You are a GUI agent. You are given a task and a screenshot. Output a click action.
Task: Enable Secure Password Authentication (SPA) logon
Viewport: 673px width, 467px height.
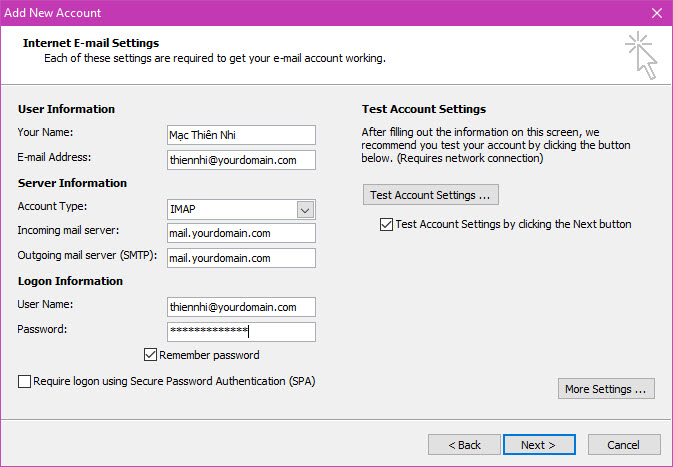click(25, 381)
